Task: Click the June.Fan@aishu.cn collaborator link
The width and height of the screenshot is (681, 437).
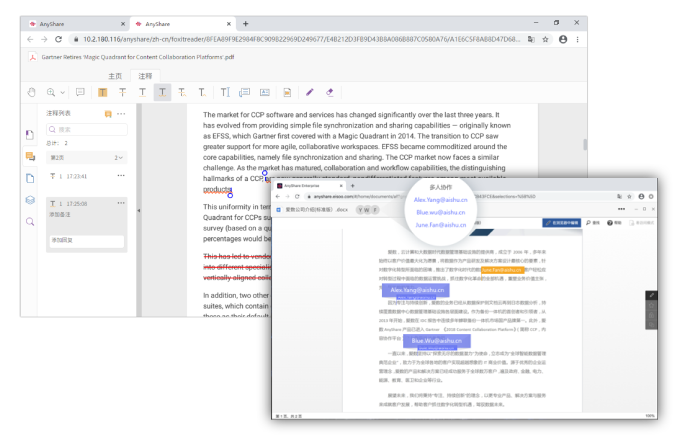Action: click(442, 225)
